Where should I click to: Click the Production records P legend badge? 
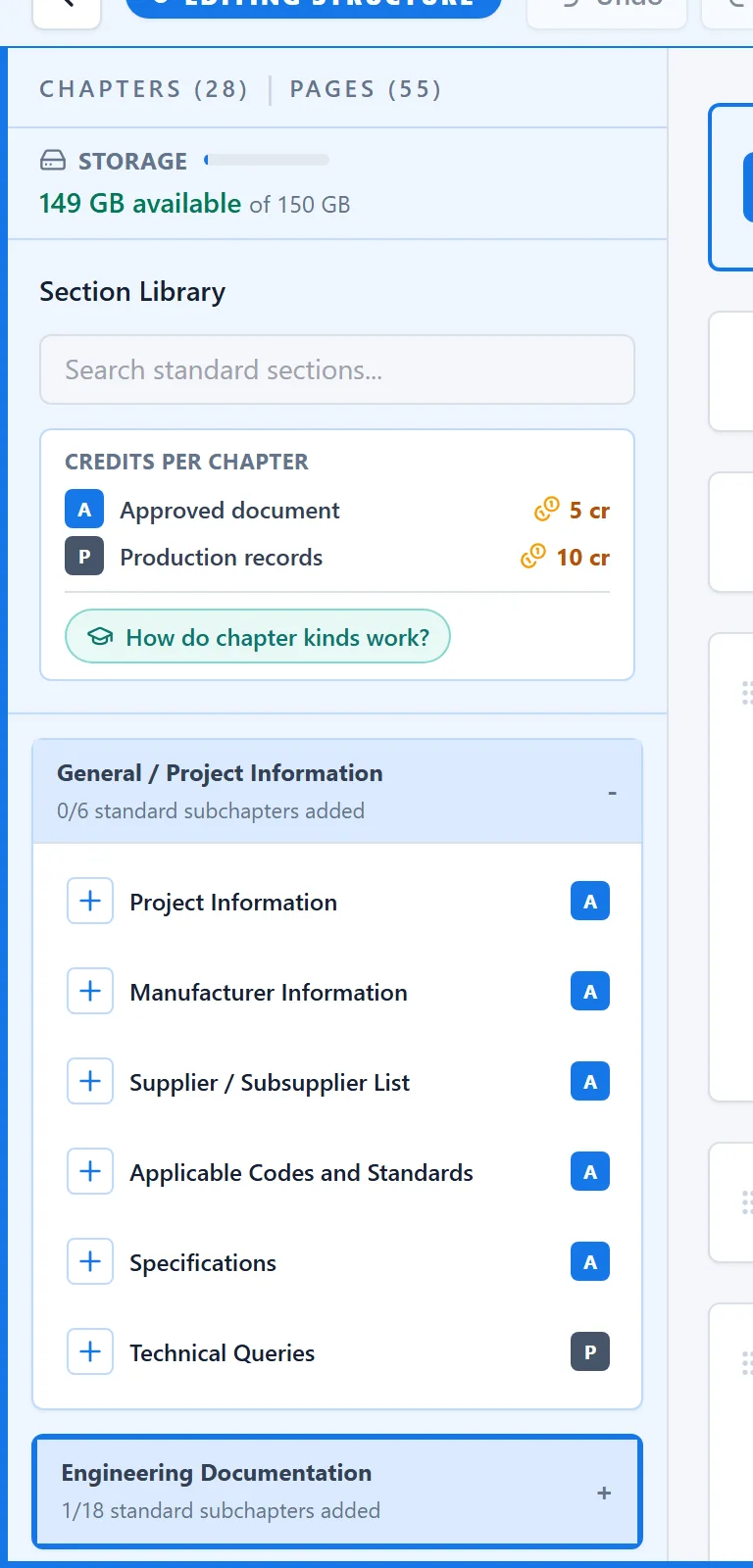tap(84, 557)
